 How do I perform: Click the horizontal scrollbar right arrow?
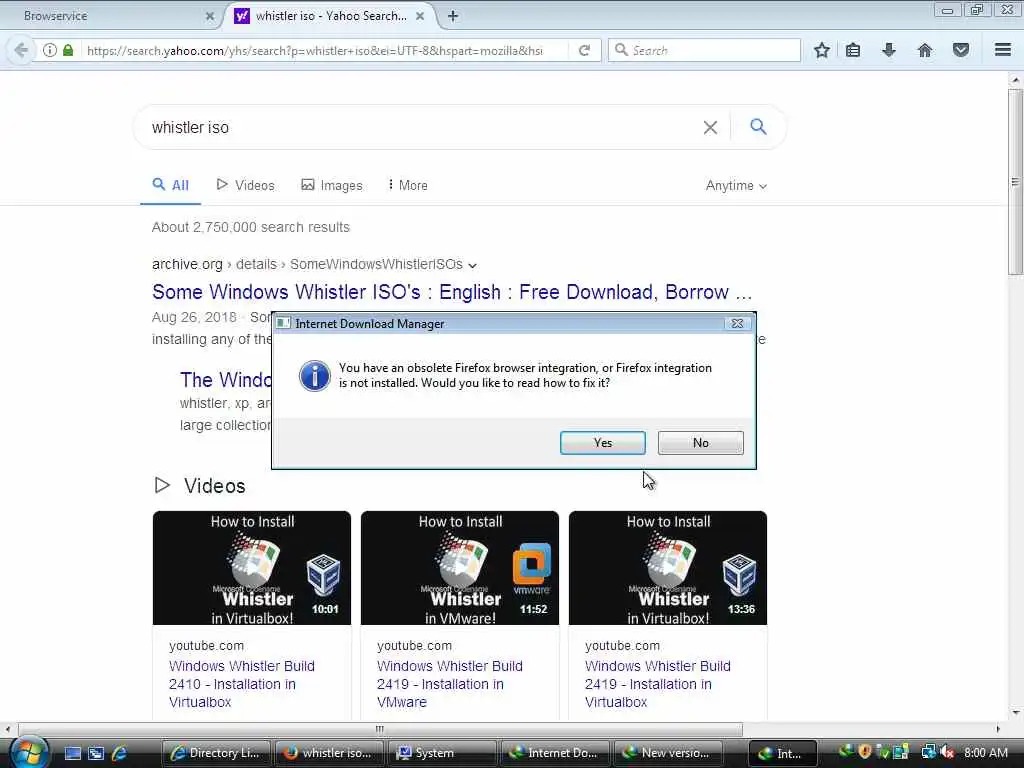tap(997, 729)
